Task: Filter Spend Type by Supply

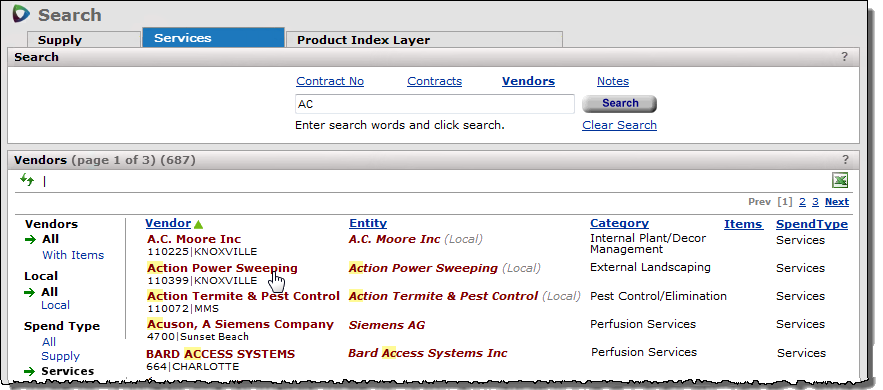Action: point(60,356)
